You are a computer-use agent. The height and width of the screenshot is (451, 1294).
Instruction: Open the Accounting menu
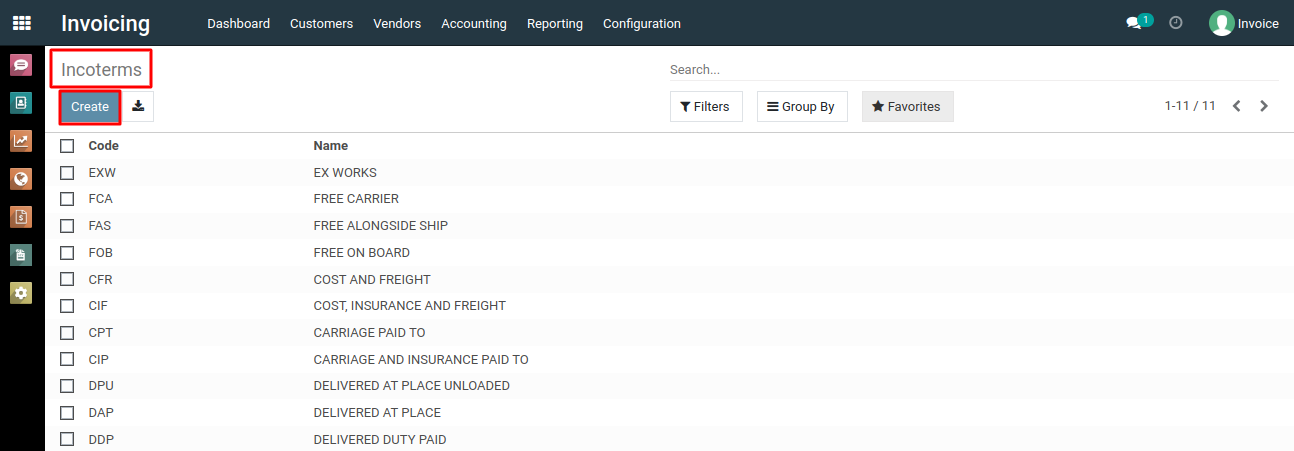(474, 23)
